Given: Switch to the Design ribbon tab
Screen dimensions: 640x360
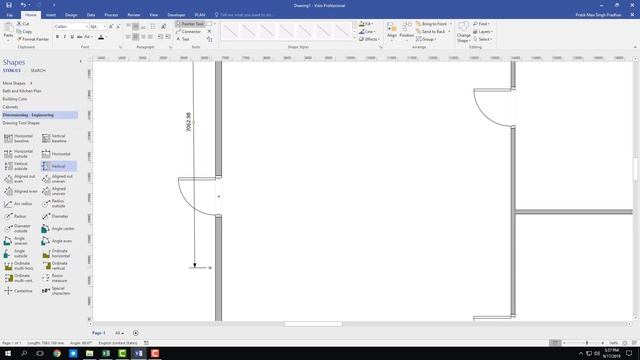Looking at the screenshot, I should pyautogui.click(x=71, y=15).
